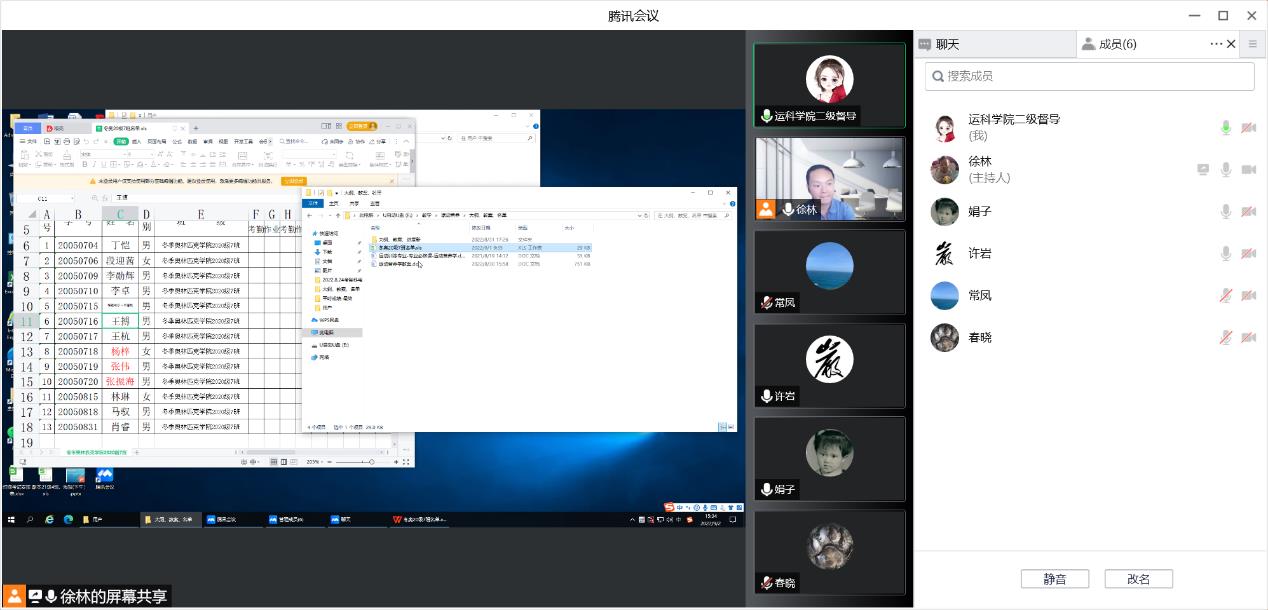This screenshot has width=1268, height=610.
Task: Click 运科学院二级督导's avatar in the member list
Action: click(944, 127)
